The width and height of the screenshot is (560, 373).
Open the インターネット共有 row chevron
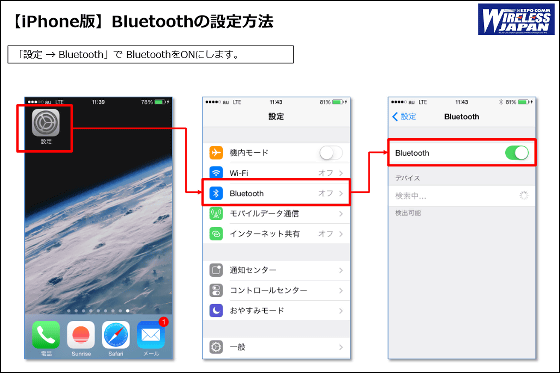(341, 234)
